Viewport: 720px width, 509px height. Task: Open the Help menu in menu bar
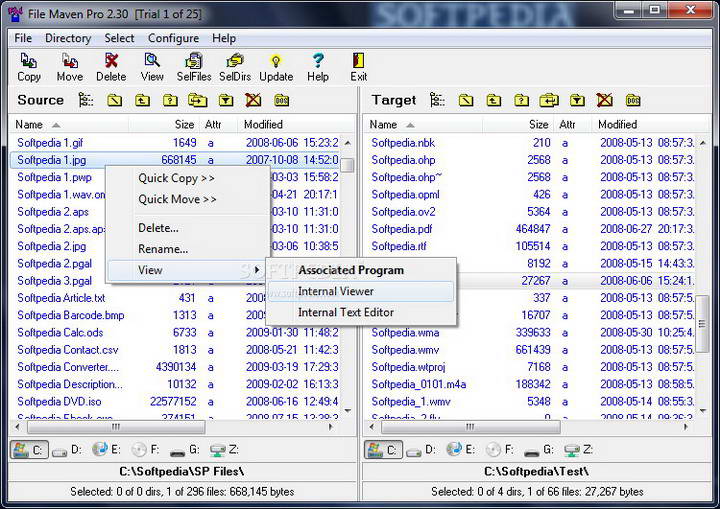pyautogui.click(x=224, y=38)
